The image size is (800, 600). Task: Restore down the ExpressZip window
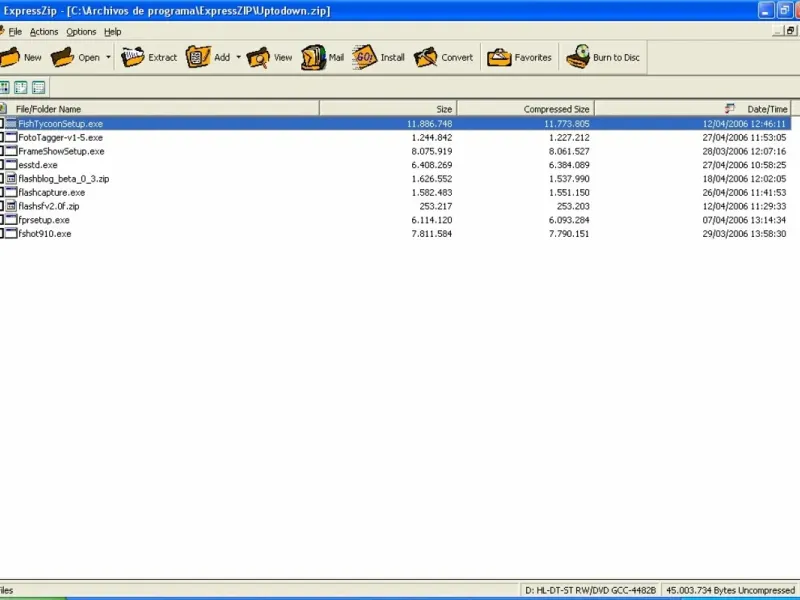click(784, 10)
